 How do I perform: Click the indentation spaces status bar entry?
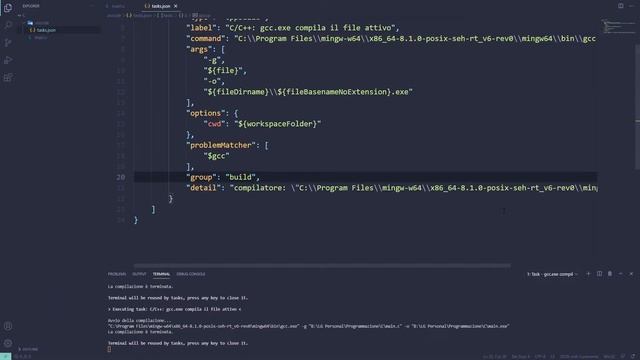pos(520,357)
